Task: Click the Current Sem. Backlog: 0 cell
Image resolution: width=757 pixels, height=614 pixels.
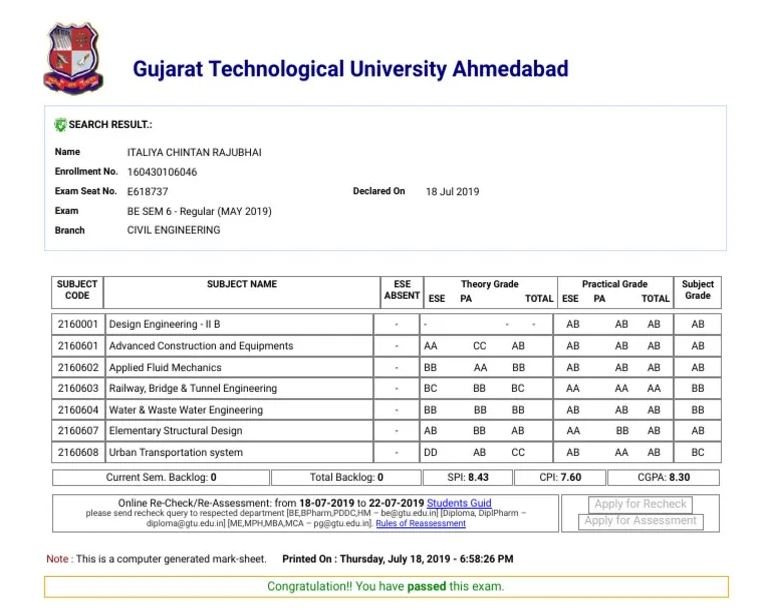Action: [x=161, y=478]
